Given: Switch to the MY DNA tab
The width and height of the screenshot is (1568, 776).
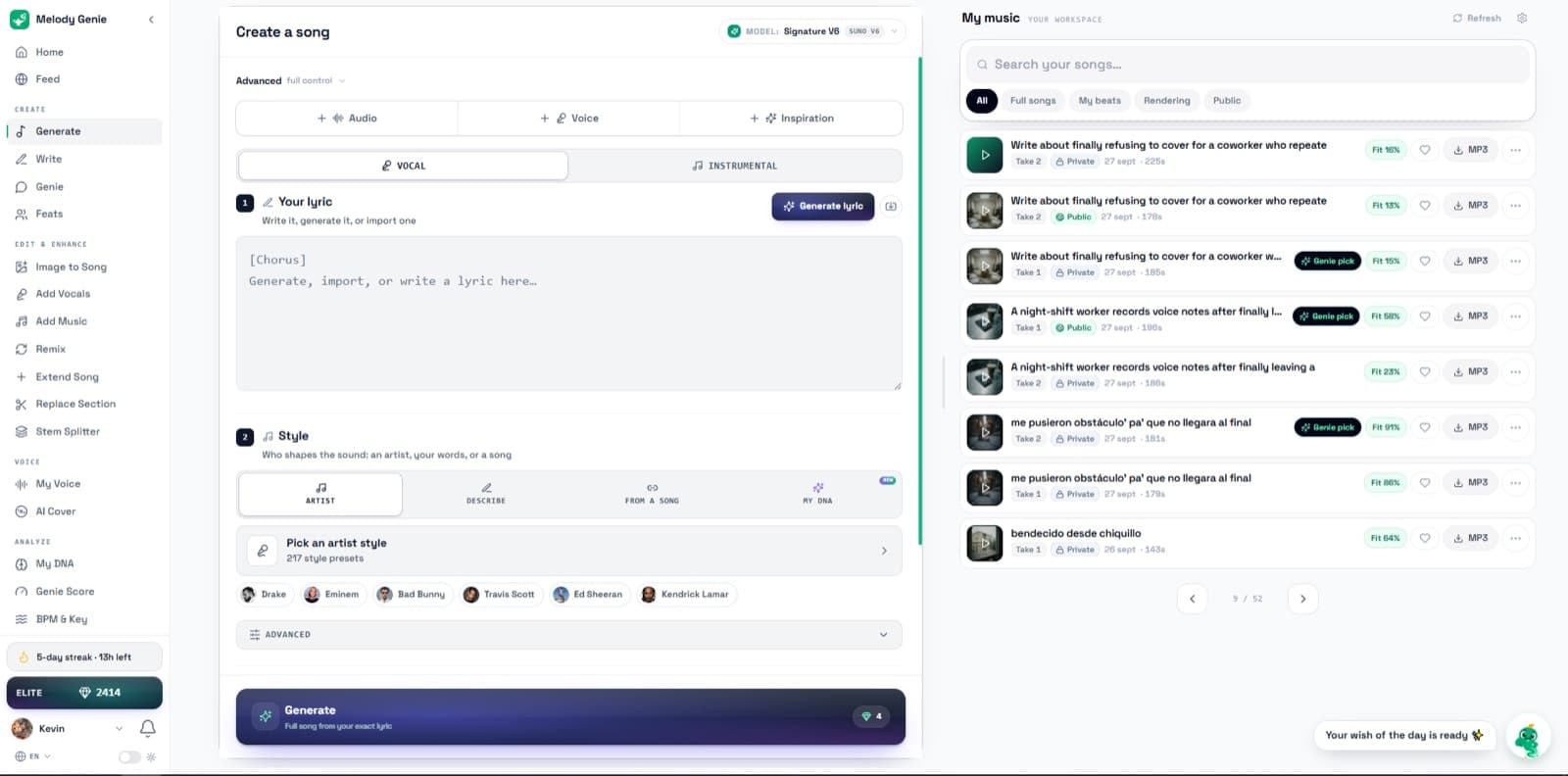Looking at the screenshot, I should pyautogui.click(x=817, y=494).
